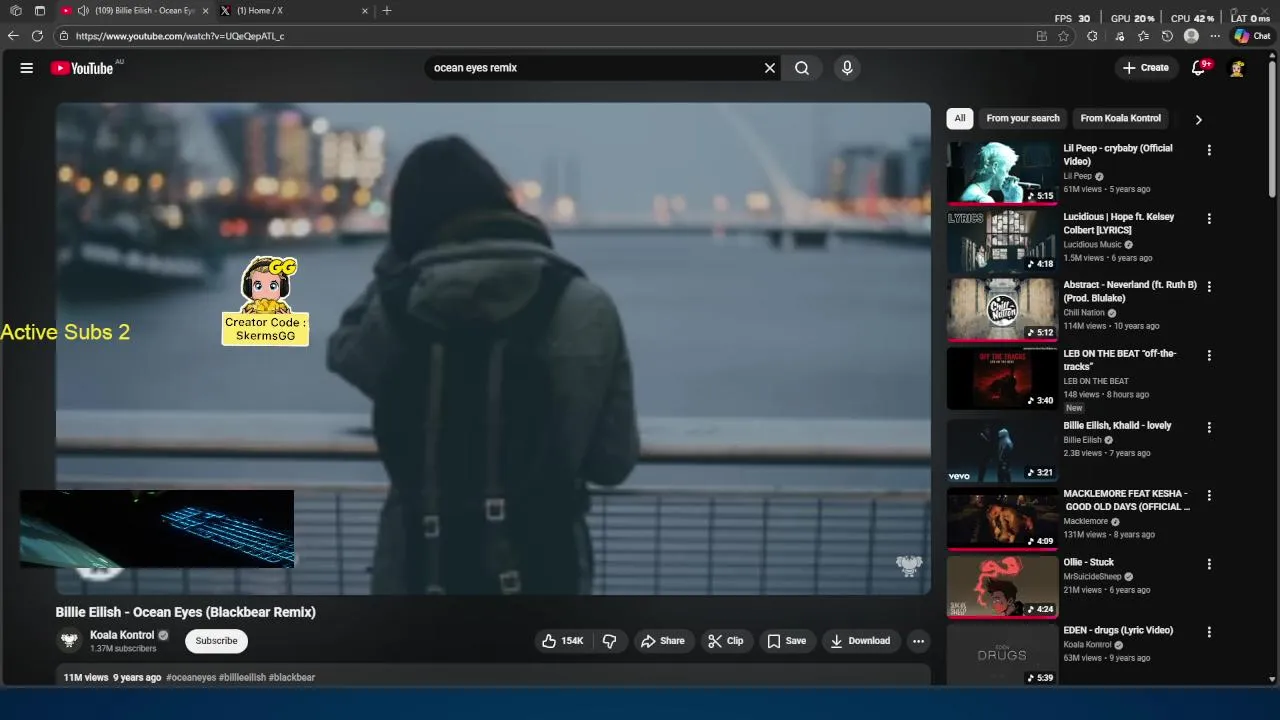Open Edge Settings and more menu
Image resolution: width=1280 pixels, height=720 pixels.
click(1215, 36)
